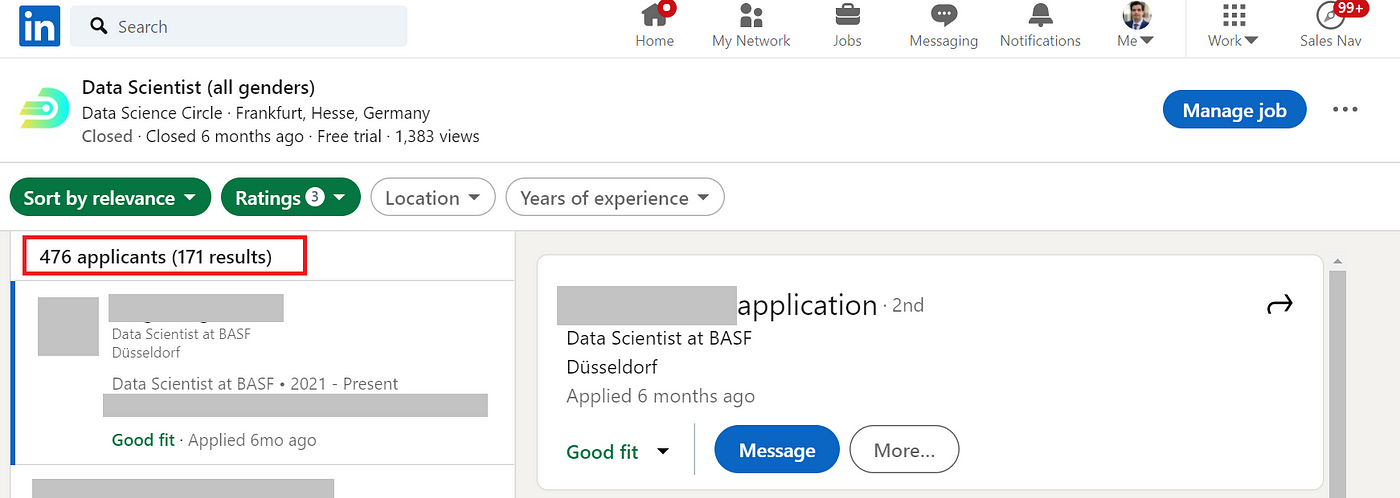Click 'Data Scientist at BASF • 2021 - Present' text
The image size is (1400, 498).
[x=255, y=383]
